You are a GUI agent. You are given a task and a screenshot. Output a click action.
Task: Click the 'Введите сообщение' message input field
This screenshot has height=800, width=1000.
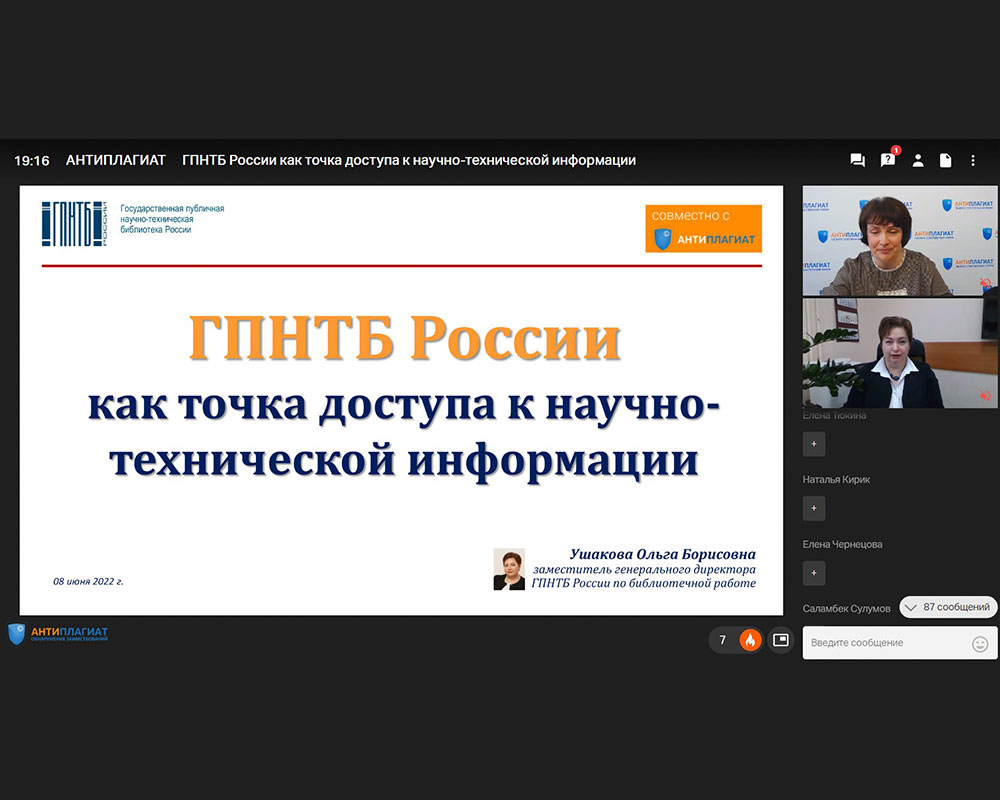(899, 642)
